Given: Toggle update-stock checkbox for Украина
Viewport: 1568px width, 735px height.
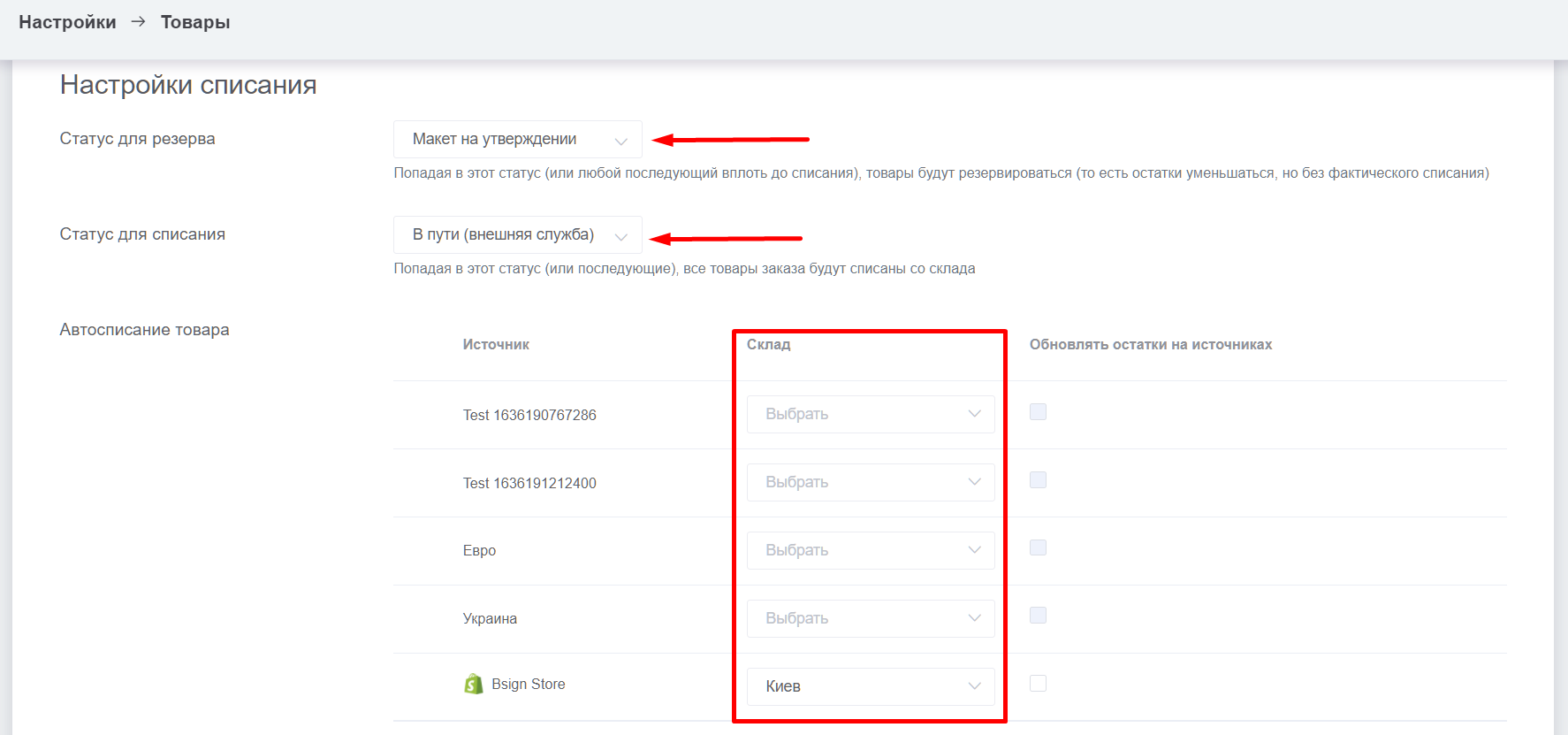Looking at the screenshot, I should [1039, 616].
